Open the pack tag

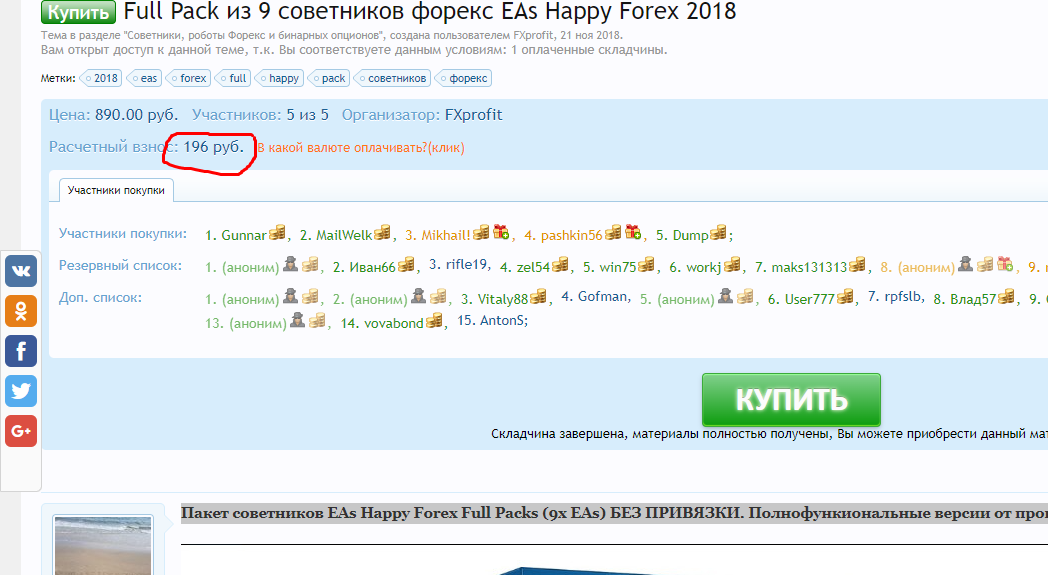[x=329, y=78]
